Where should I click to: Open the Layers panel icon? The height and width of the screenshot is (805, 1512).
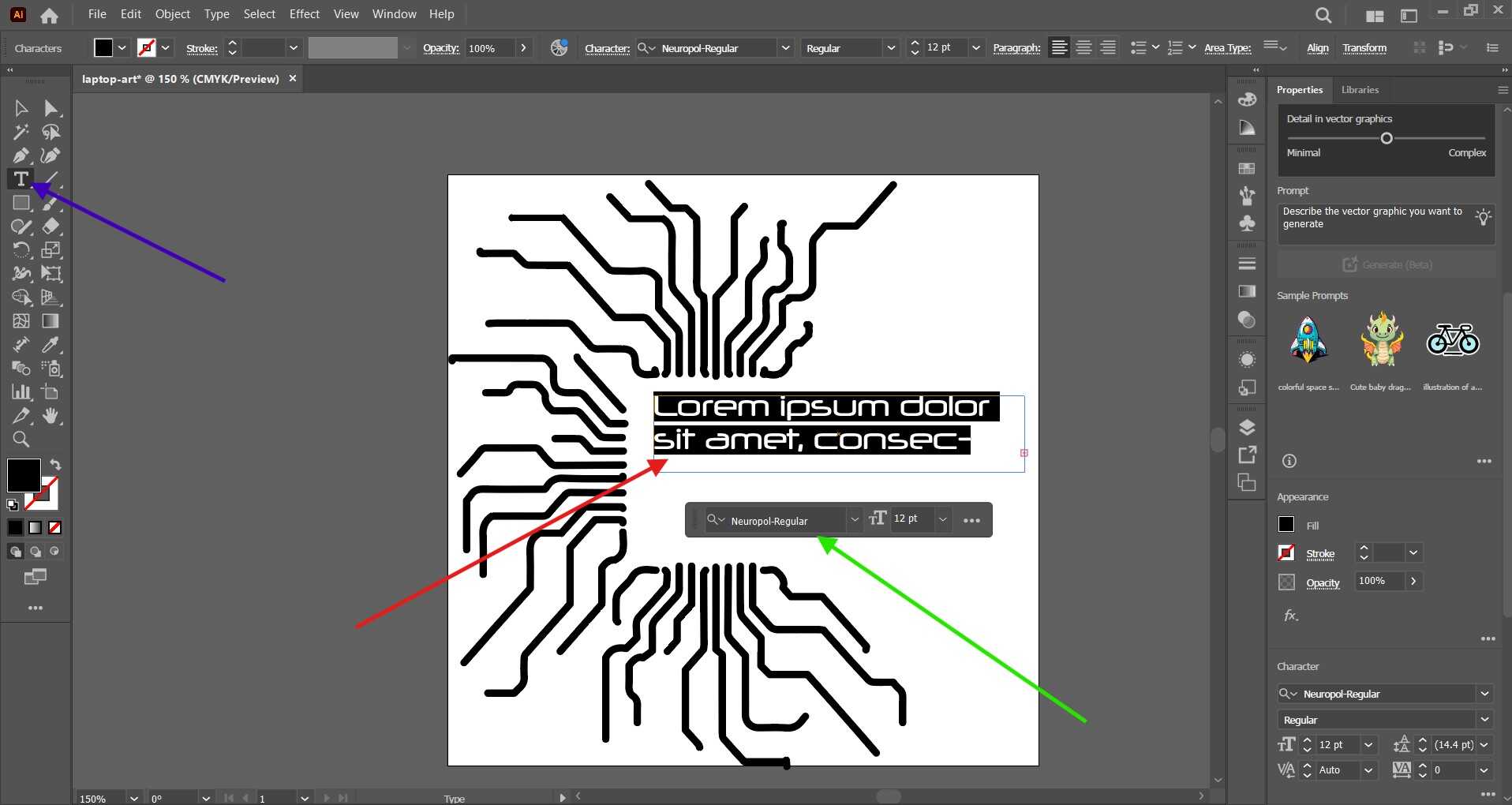pyautogui.click(x=1247, y=428)
